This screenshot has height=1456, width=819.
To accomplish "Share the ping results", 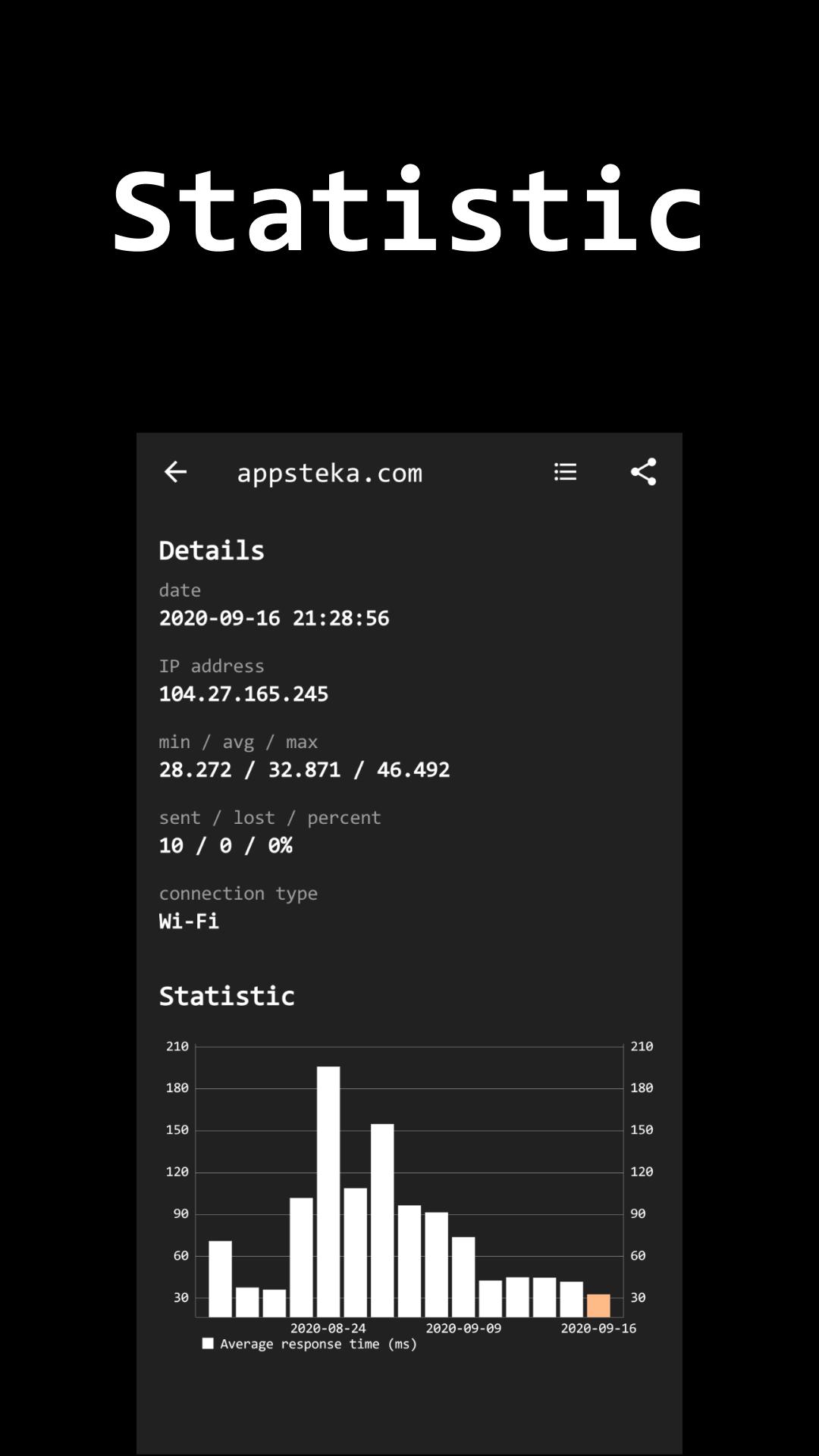I will click(x=643, y=472).
